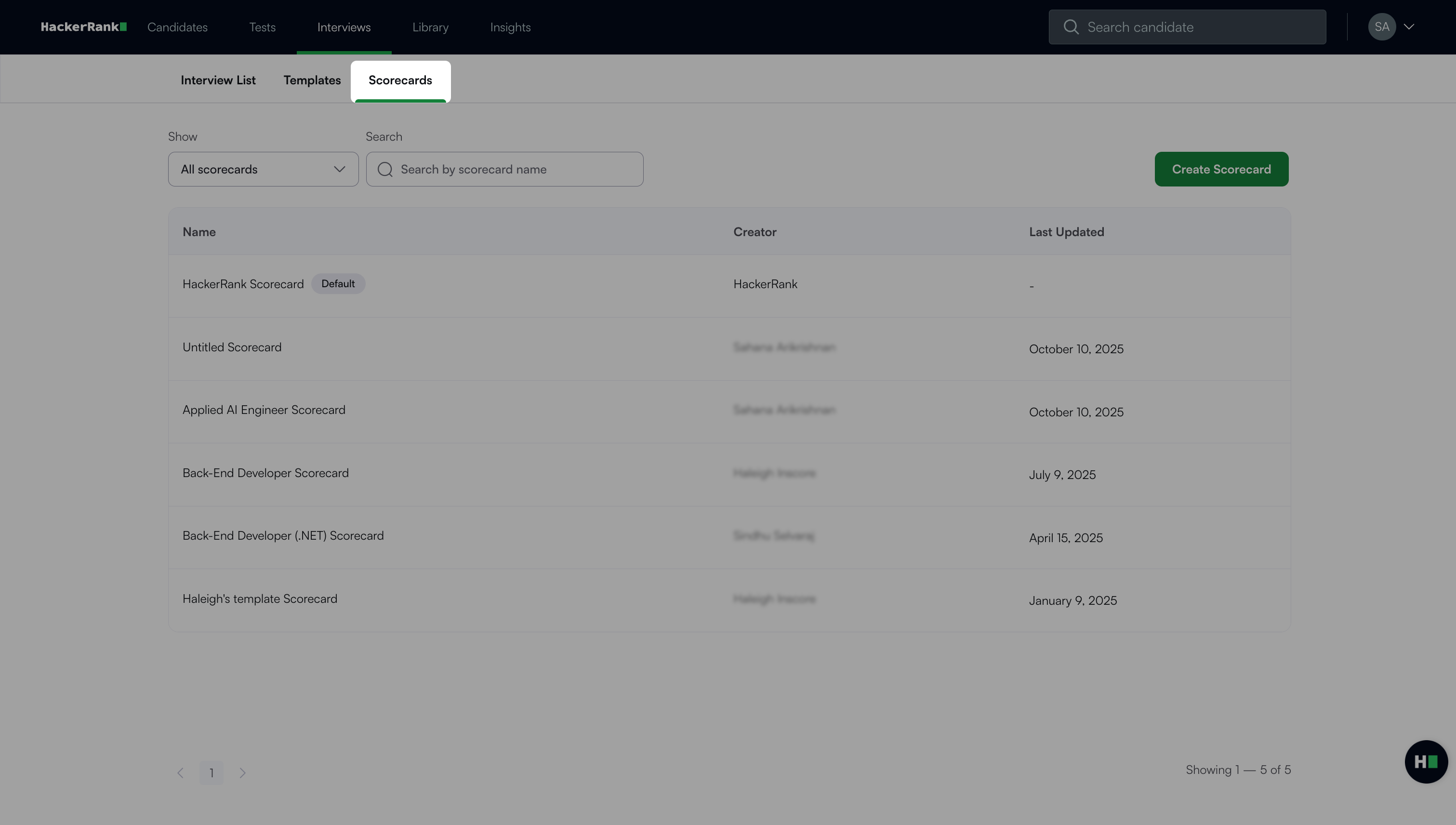
Task: Expand the account menu chevron
Action: pos(1409,27)
